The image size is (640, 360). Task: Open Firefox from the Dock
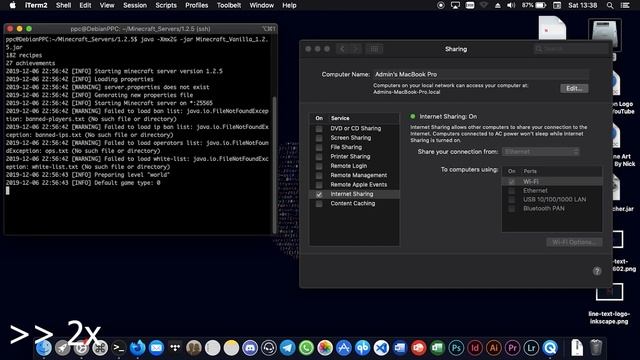[x=138, y=348]
